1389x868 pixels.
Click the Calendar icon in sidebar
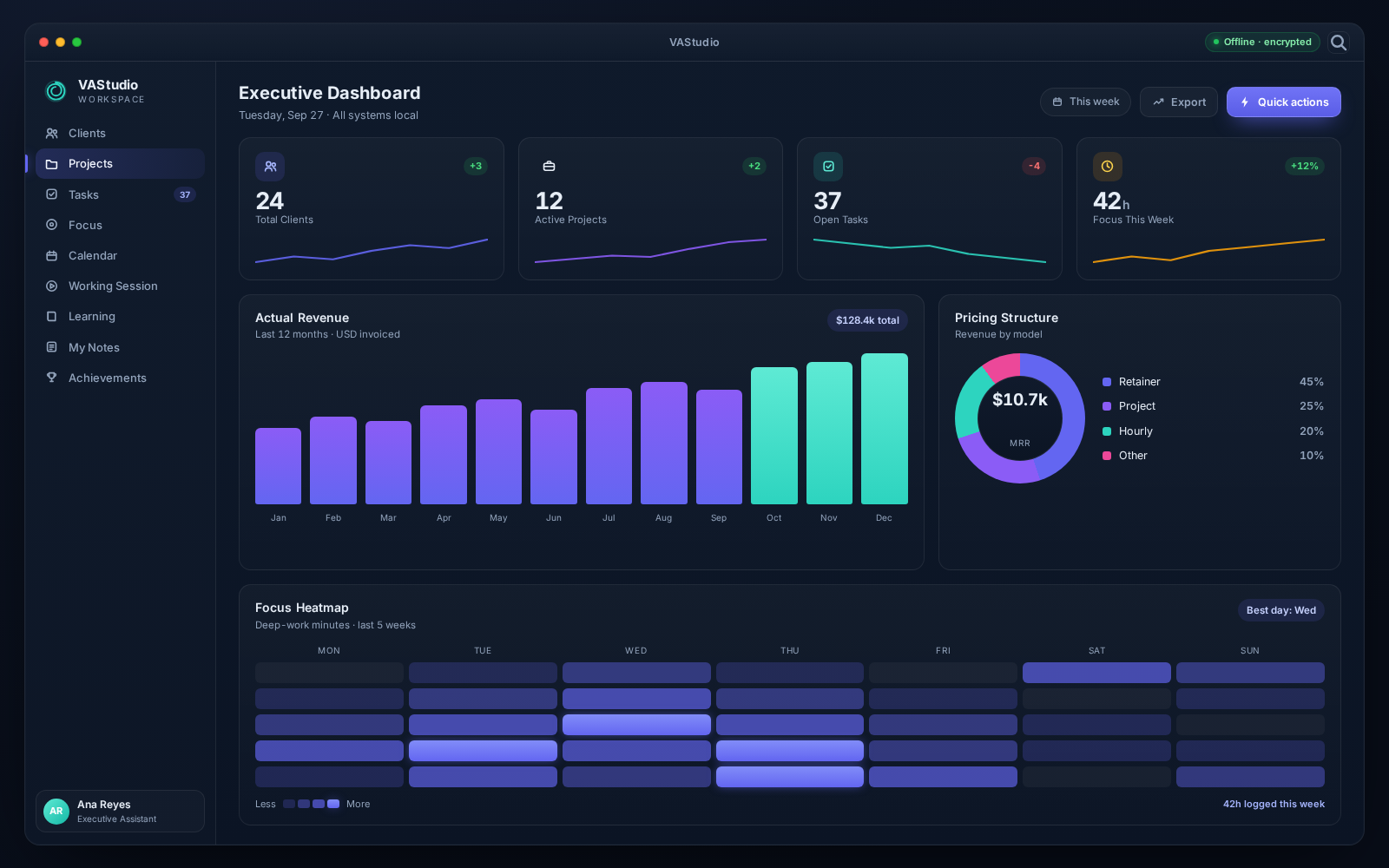pyautogui.click(x=52, y=255)
